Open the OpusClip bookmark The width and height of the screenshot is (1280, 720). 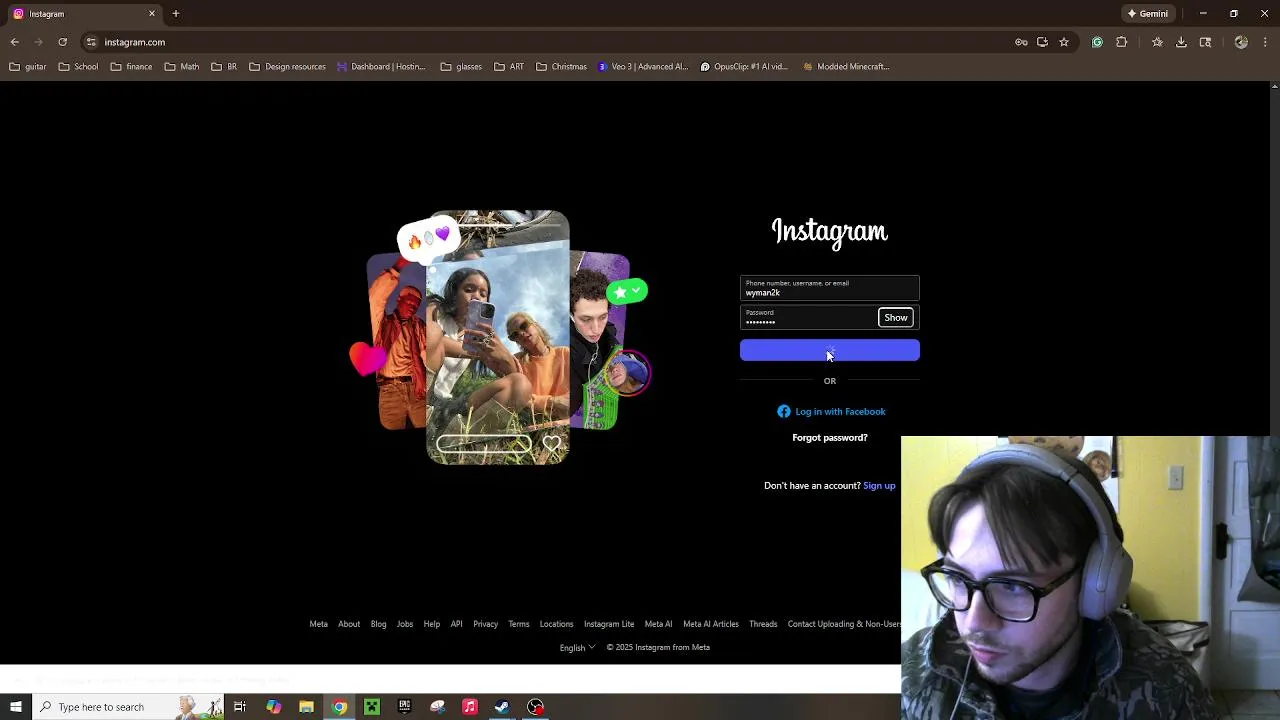pyautogui.click(x=744, y=67)
